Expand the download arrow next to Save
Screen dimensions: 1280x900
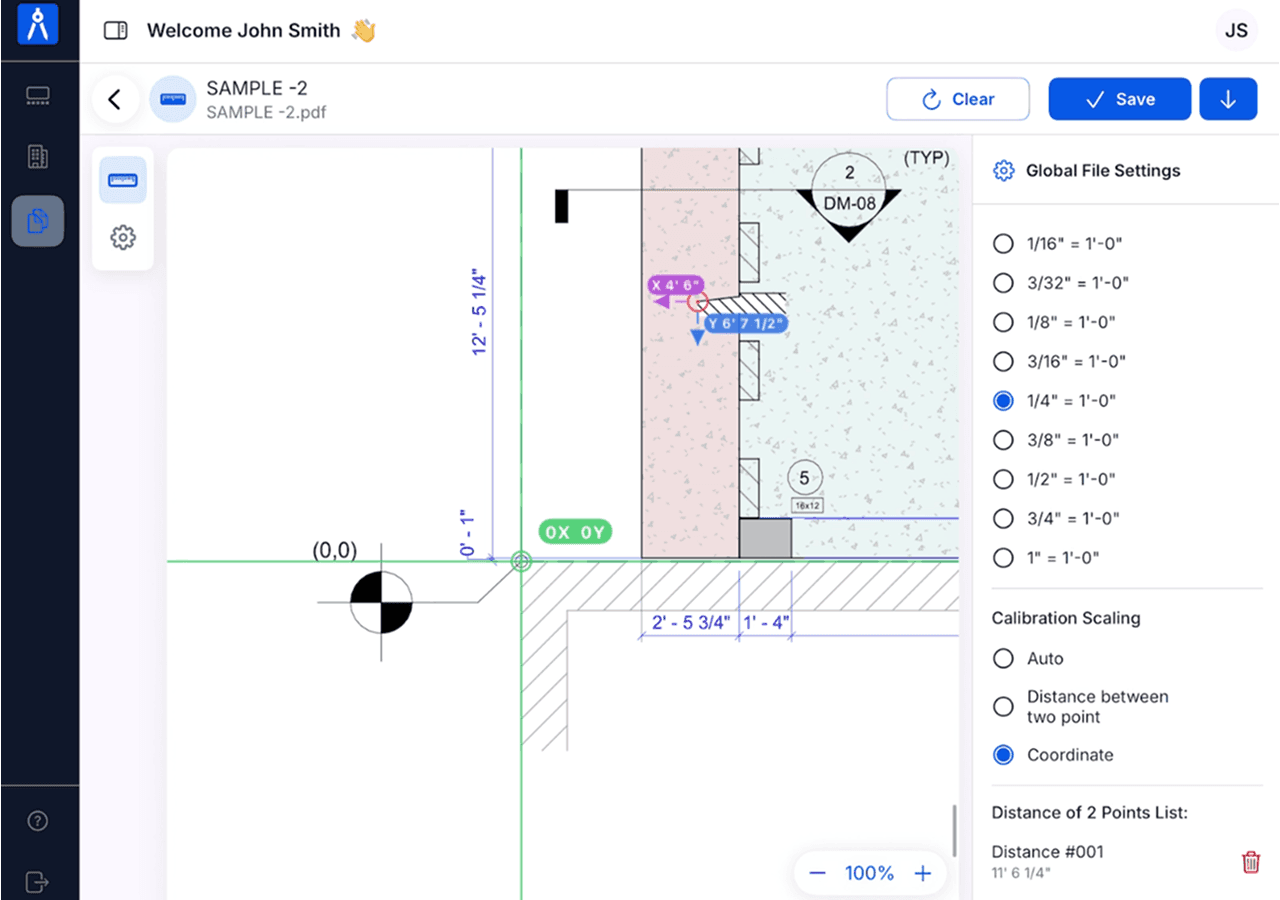coord(1228,99)
